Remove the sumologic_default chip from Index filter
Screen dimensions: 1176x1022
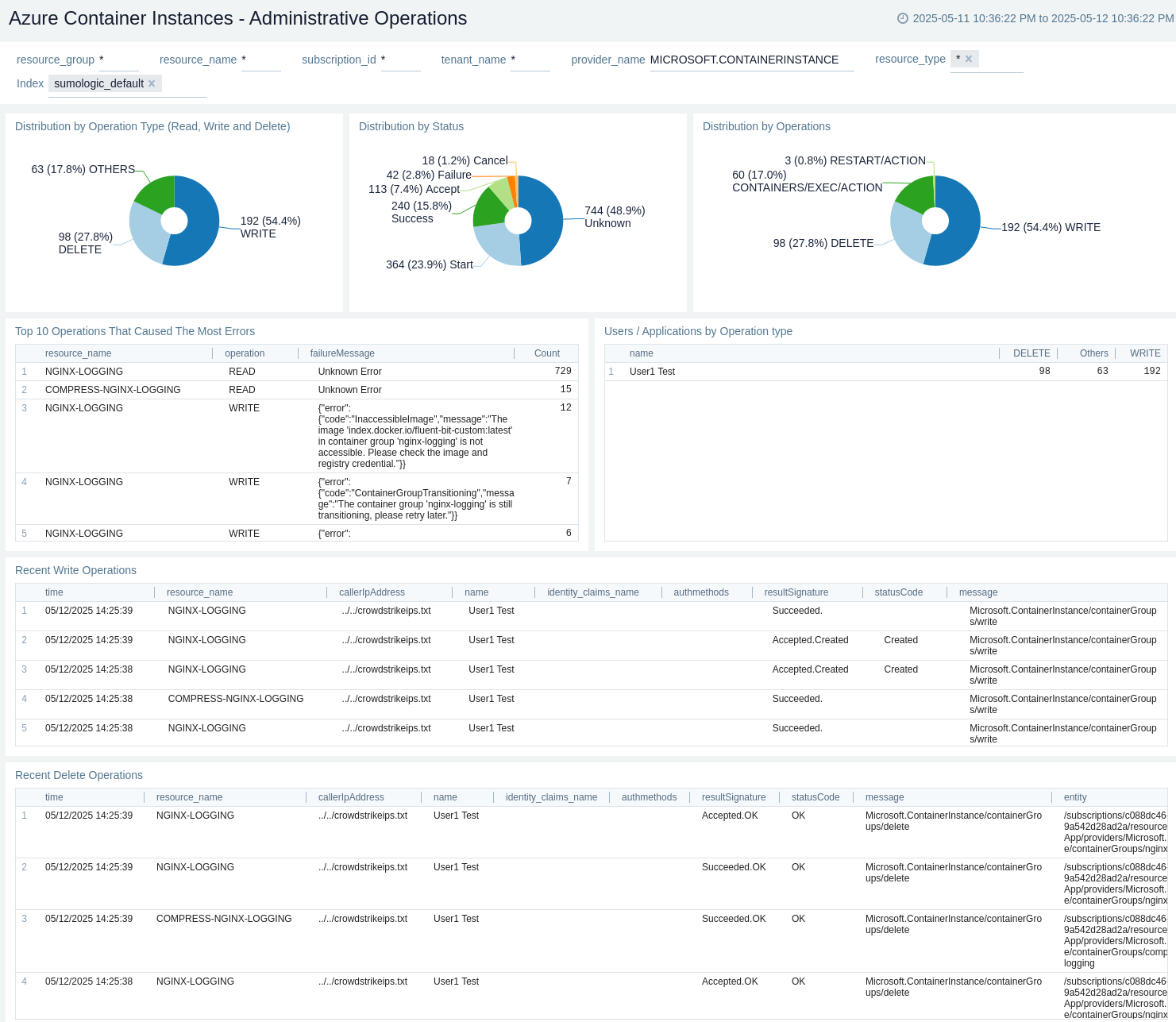(x=152, y=83)
